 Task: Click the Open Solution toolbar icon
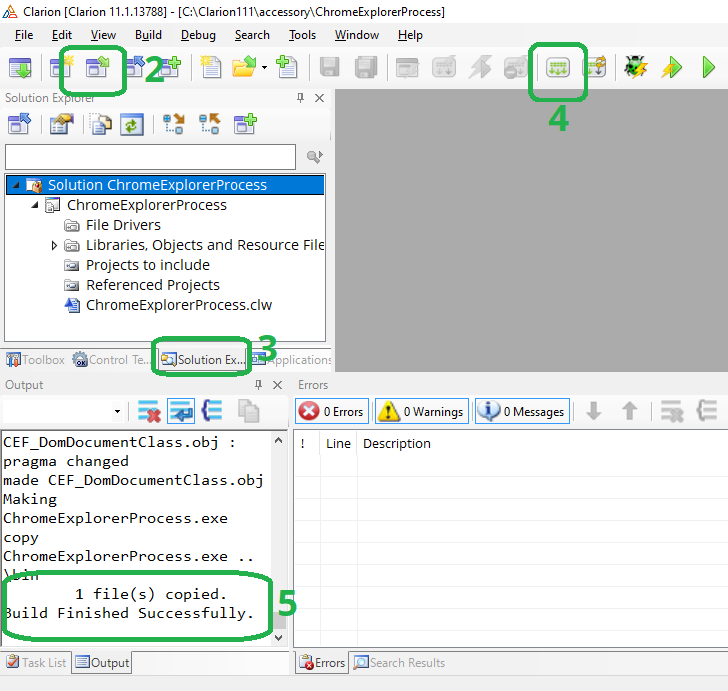pos(98,68)
